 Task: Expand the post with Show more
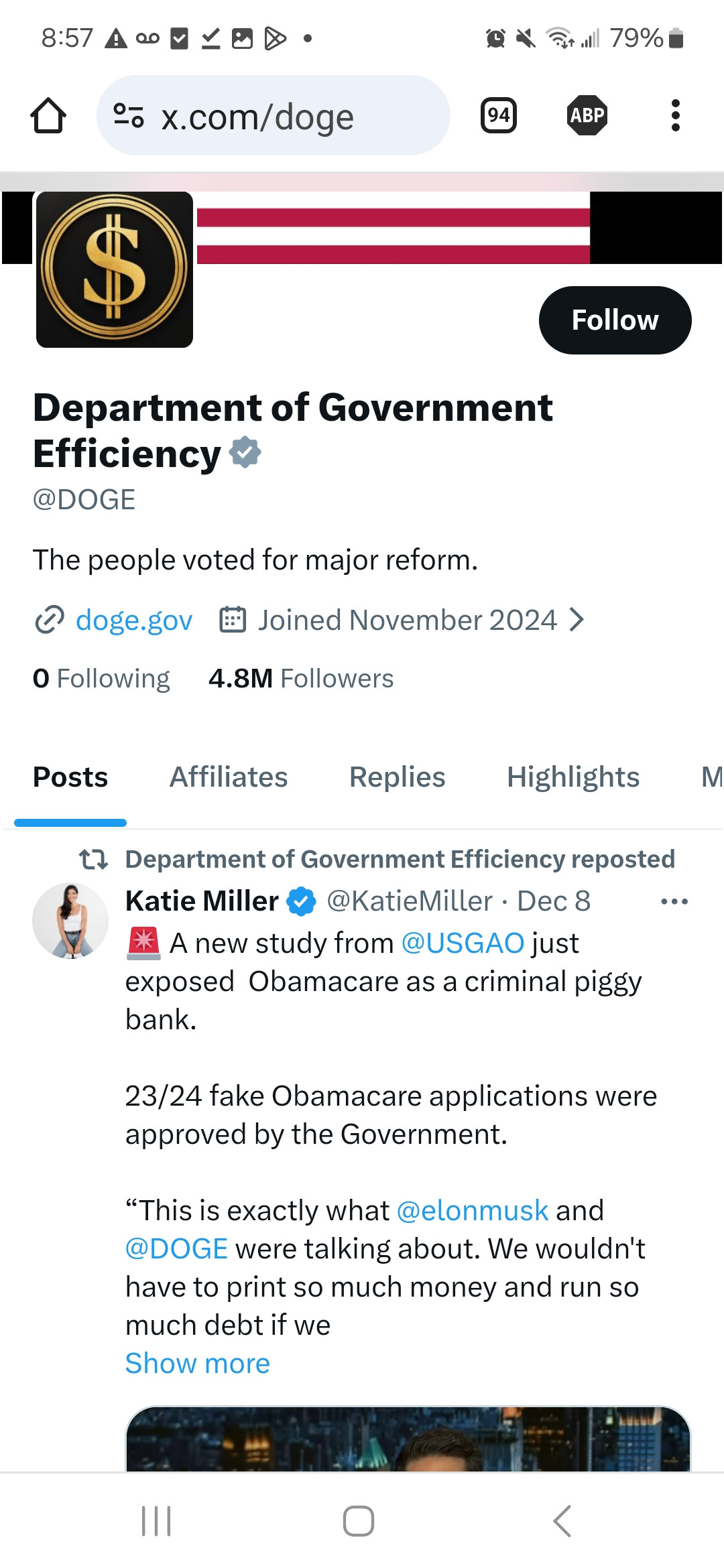(198, 1364)
